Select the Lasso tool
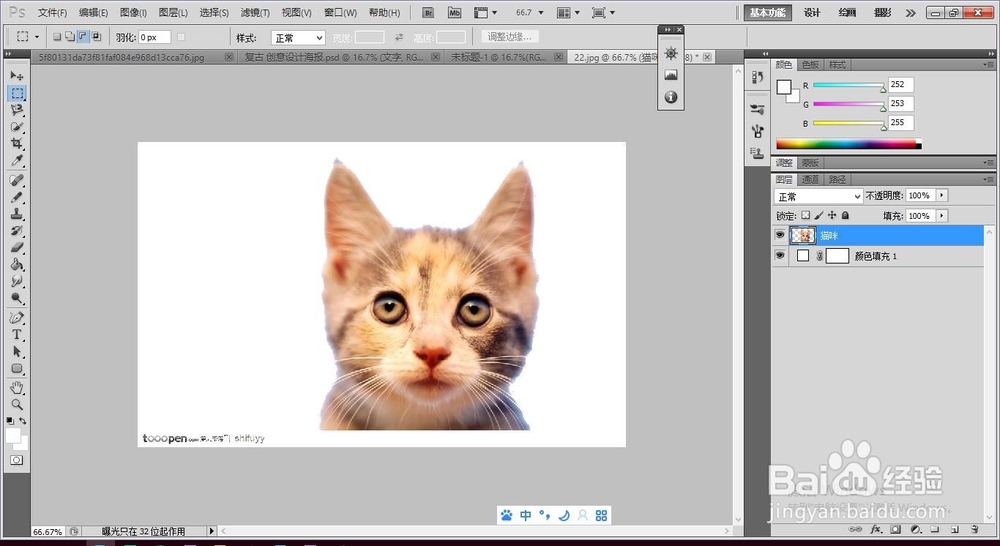Viewport: 1000px width, 546px height. [x=17, y=110]
